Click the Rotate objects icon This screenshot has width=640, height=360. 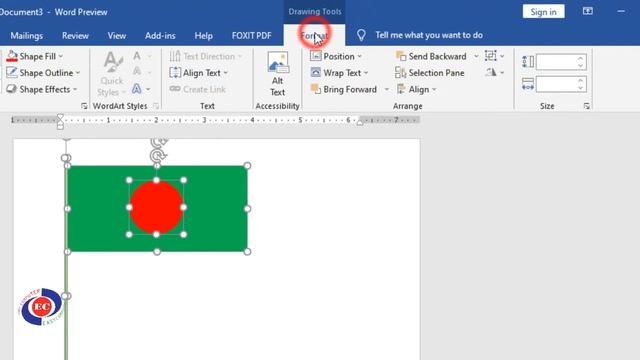[491, 72]
